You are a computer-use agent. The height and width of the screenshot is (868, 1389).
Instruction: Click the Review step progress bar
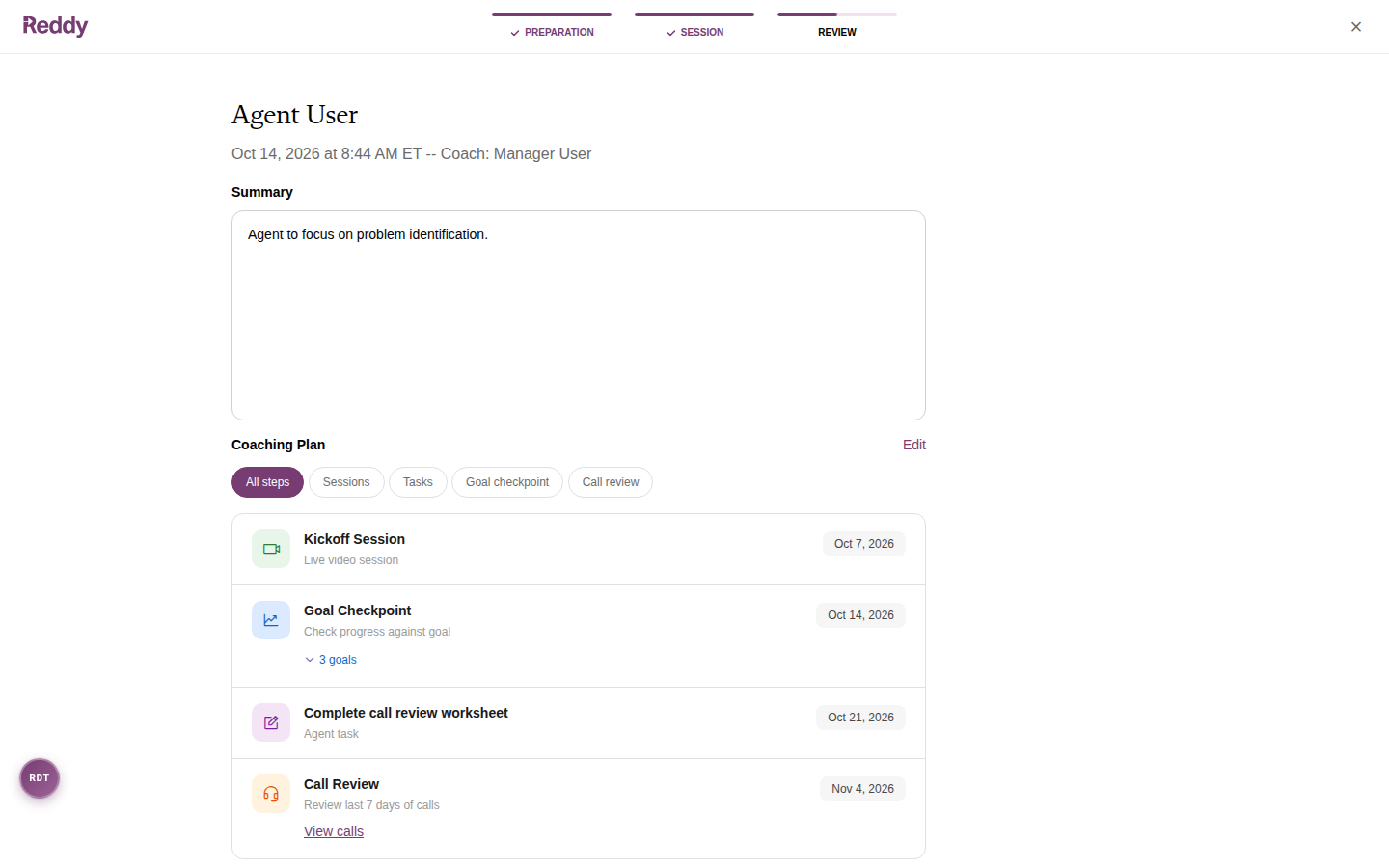coord(837,14)
